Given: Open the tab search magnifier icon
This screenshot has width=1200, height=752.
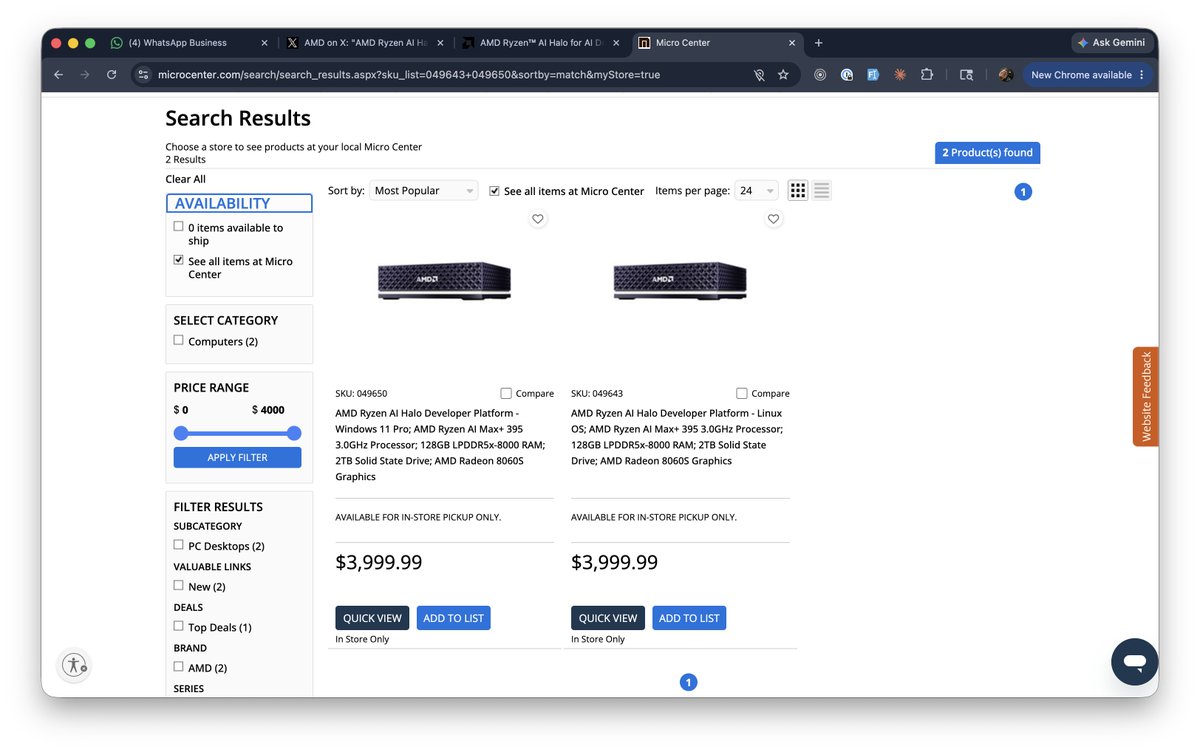Looking at the screenshot, I should [x=966, y=75].
